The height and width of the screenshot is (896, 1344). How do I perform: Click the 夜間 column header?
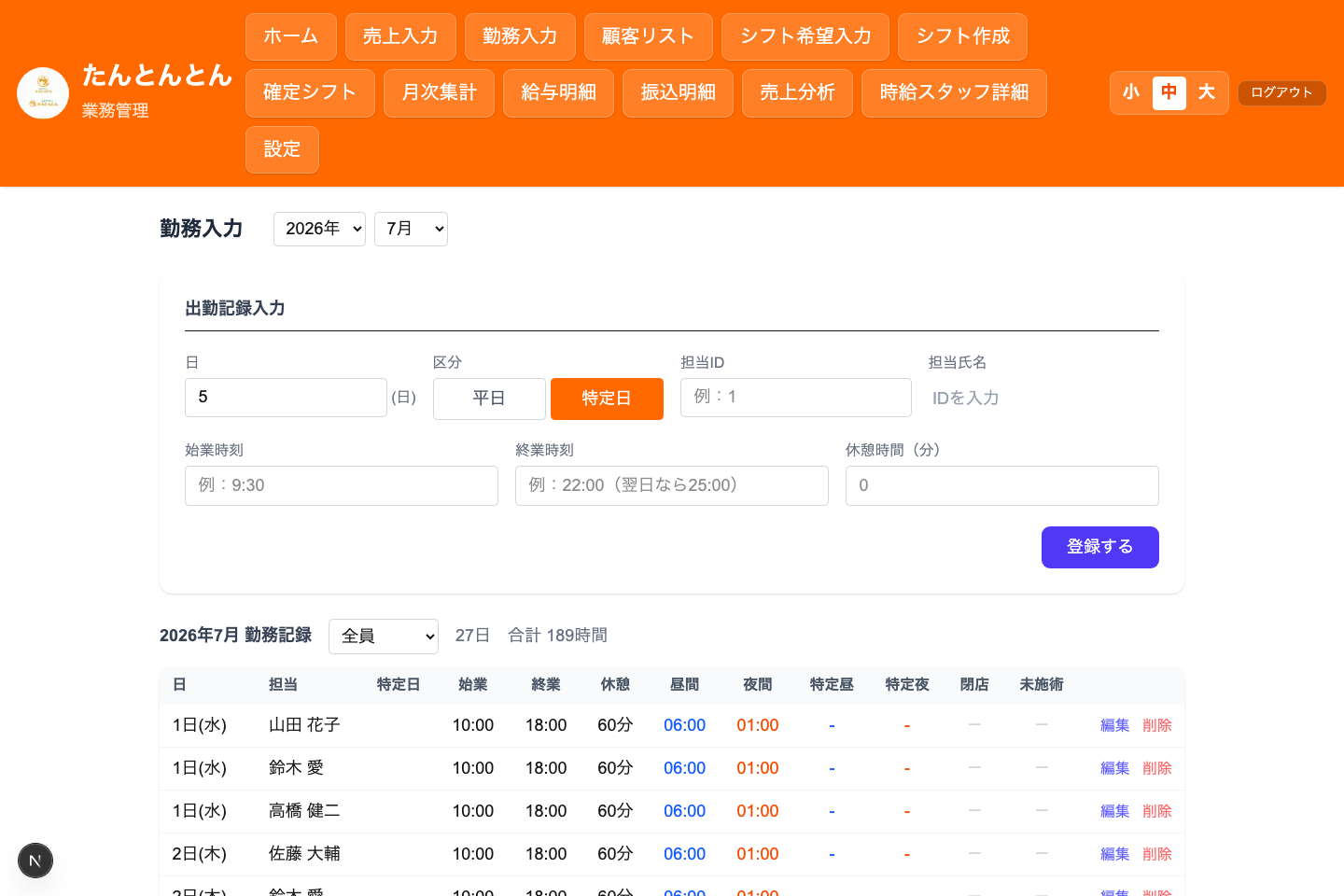757,685
